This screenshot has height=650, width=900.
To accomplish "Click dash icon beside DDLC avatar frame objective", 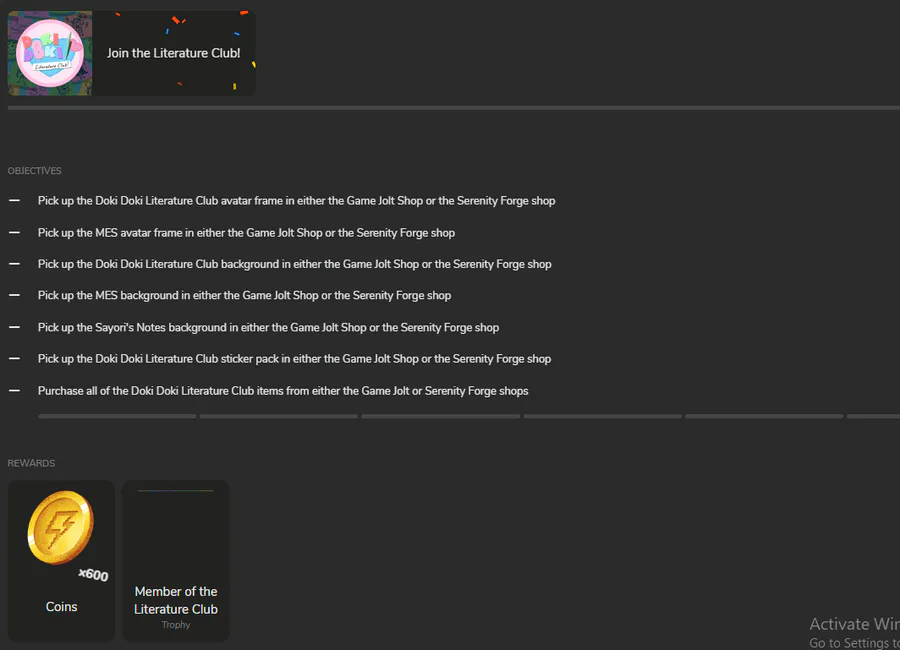I will [x=14, y=200].
